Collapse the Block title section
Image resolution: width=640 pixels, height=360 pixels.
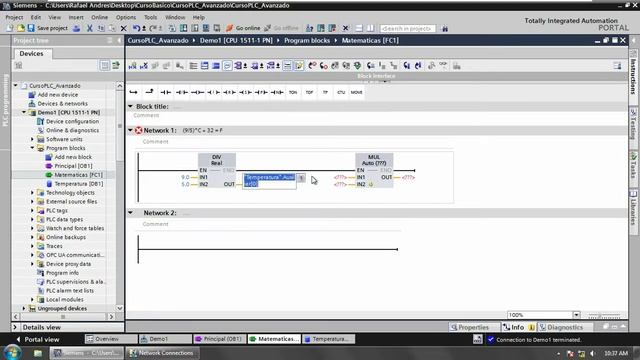(x=131, y=107)
